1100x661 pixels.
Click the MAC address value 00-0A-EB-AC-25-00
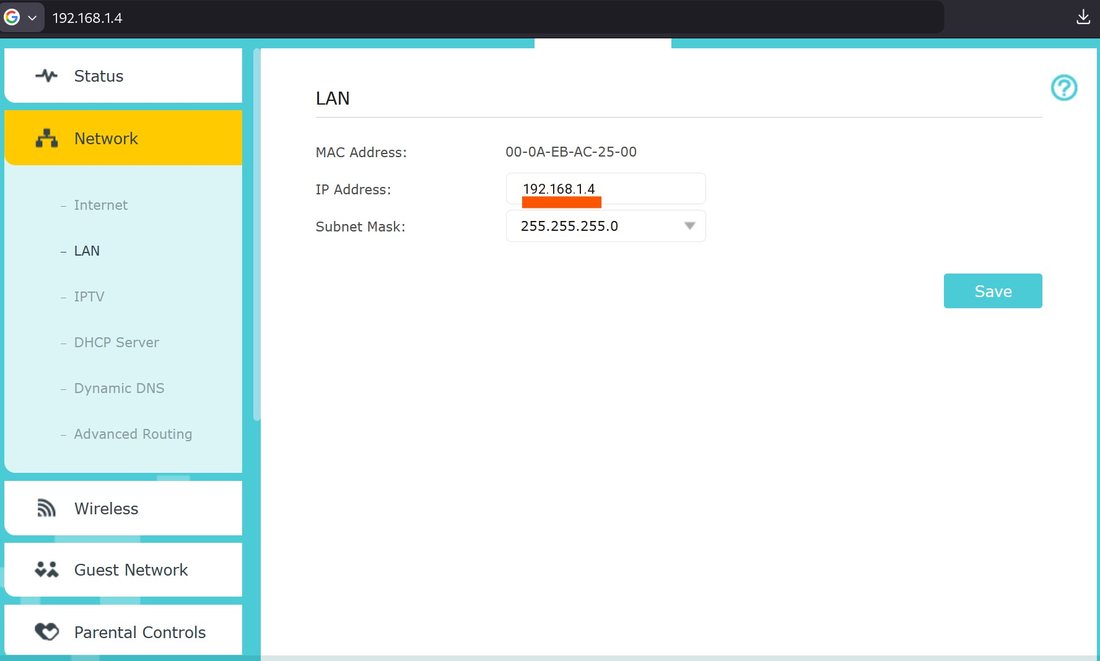(571, 152)
